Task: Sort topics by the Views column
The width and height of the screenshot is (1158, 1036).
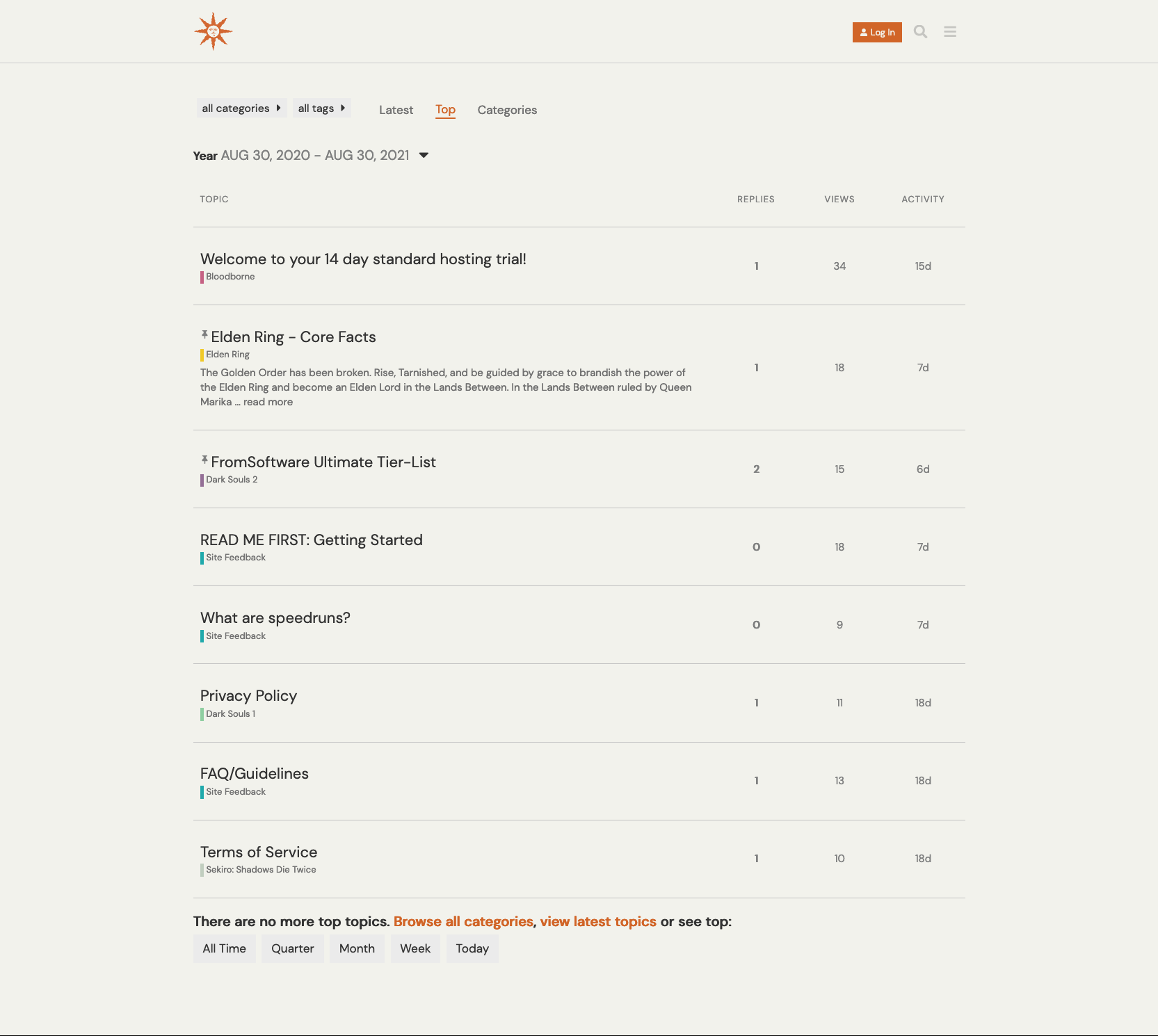Action: pos(839,200)
